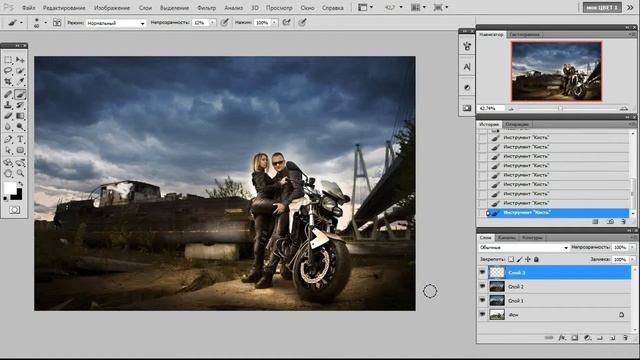Select the Hand tool
The image size is (640, 360).
(8, 173)
